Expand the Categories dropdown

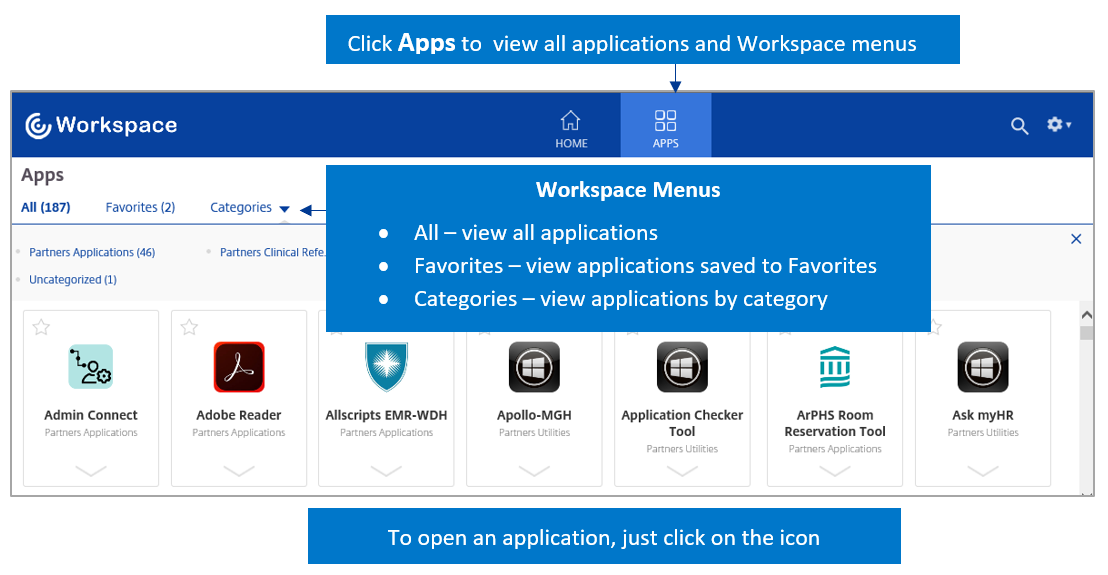(249, 208)
